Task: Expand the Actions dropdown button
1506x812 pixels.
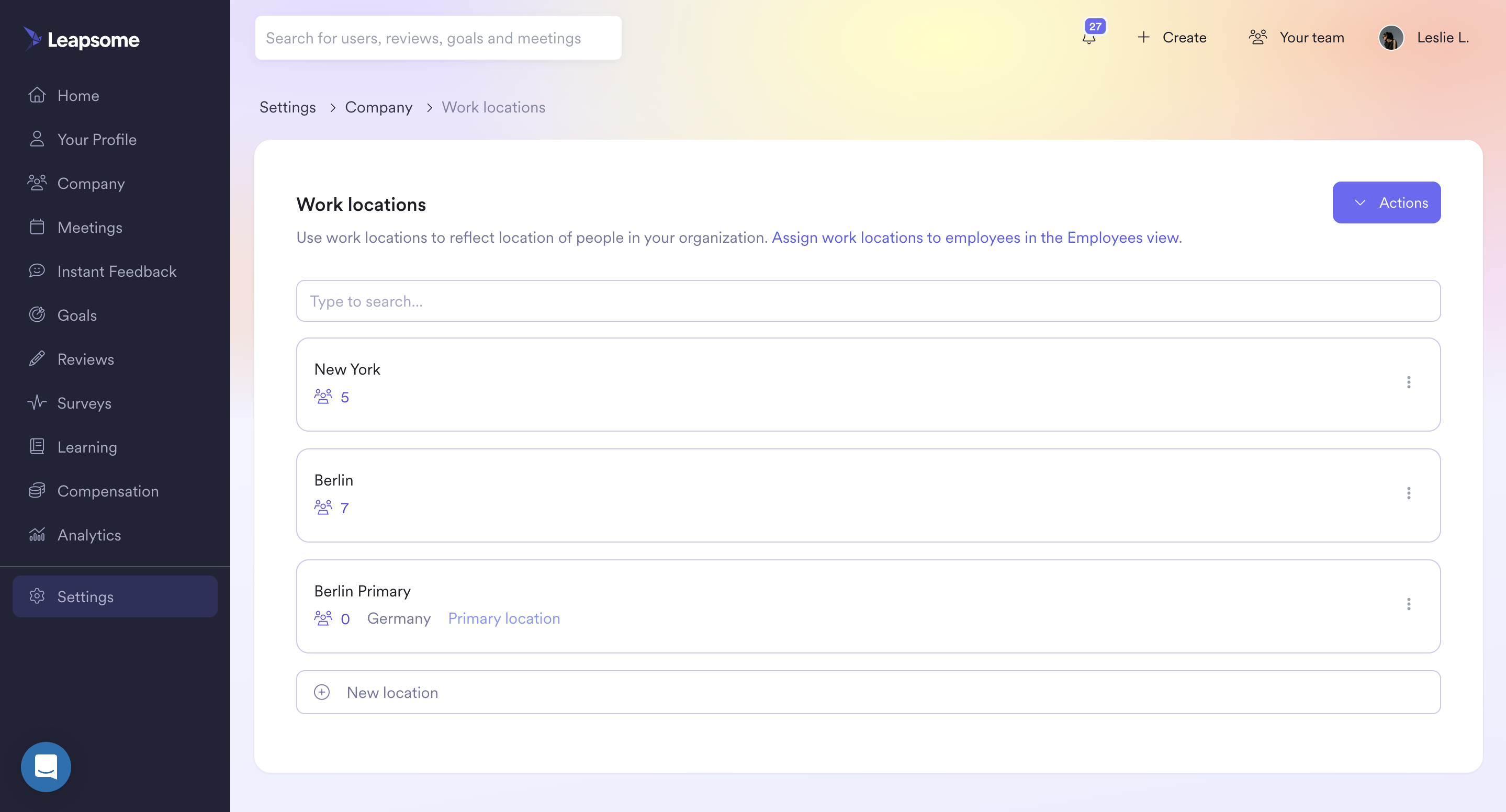Action: tap(1386, 202)
